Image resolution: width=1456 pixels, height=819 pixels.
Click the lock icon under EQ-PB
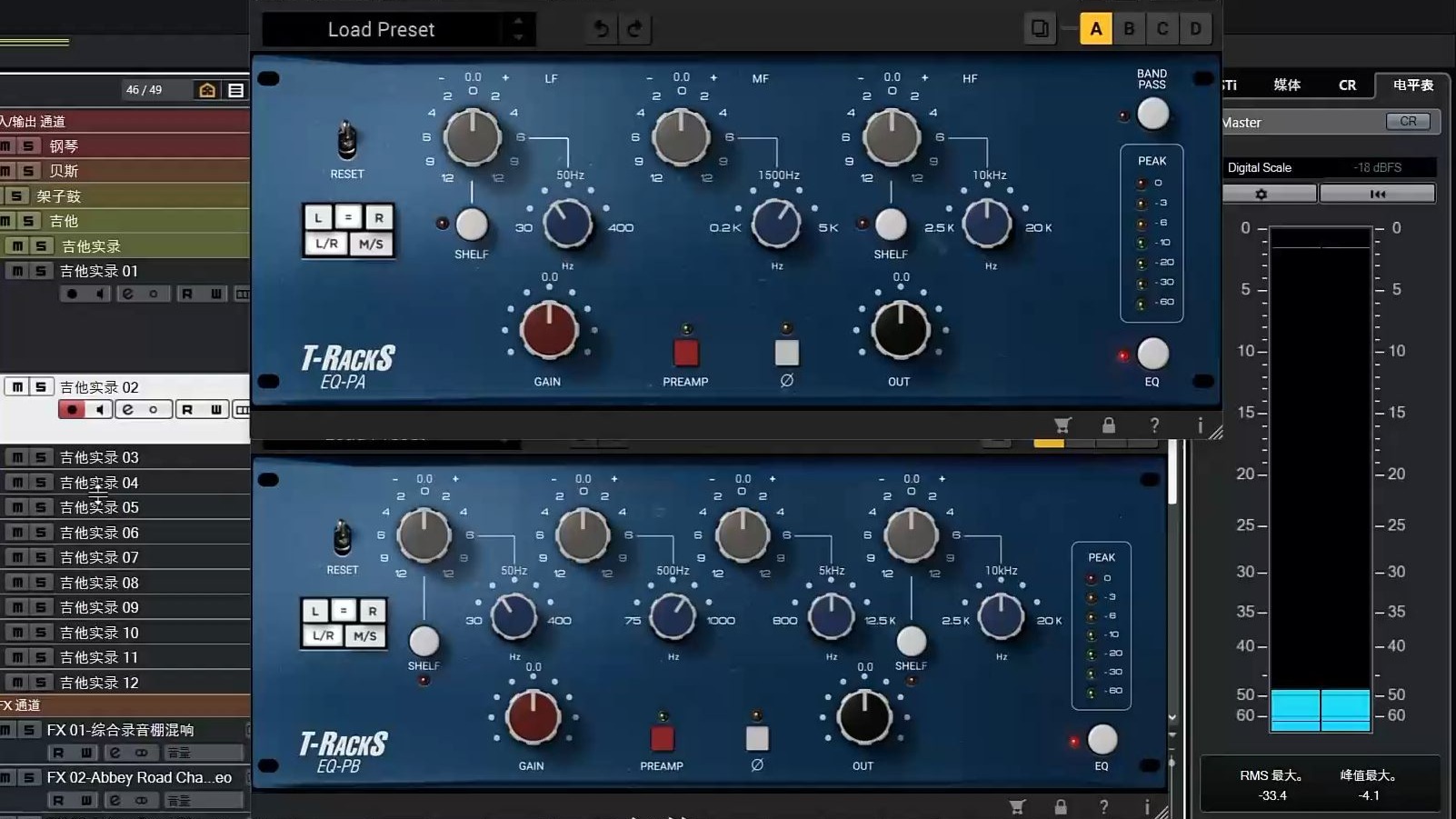pyautogui.click(x=1061, y=806)
